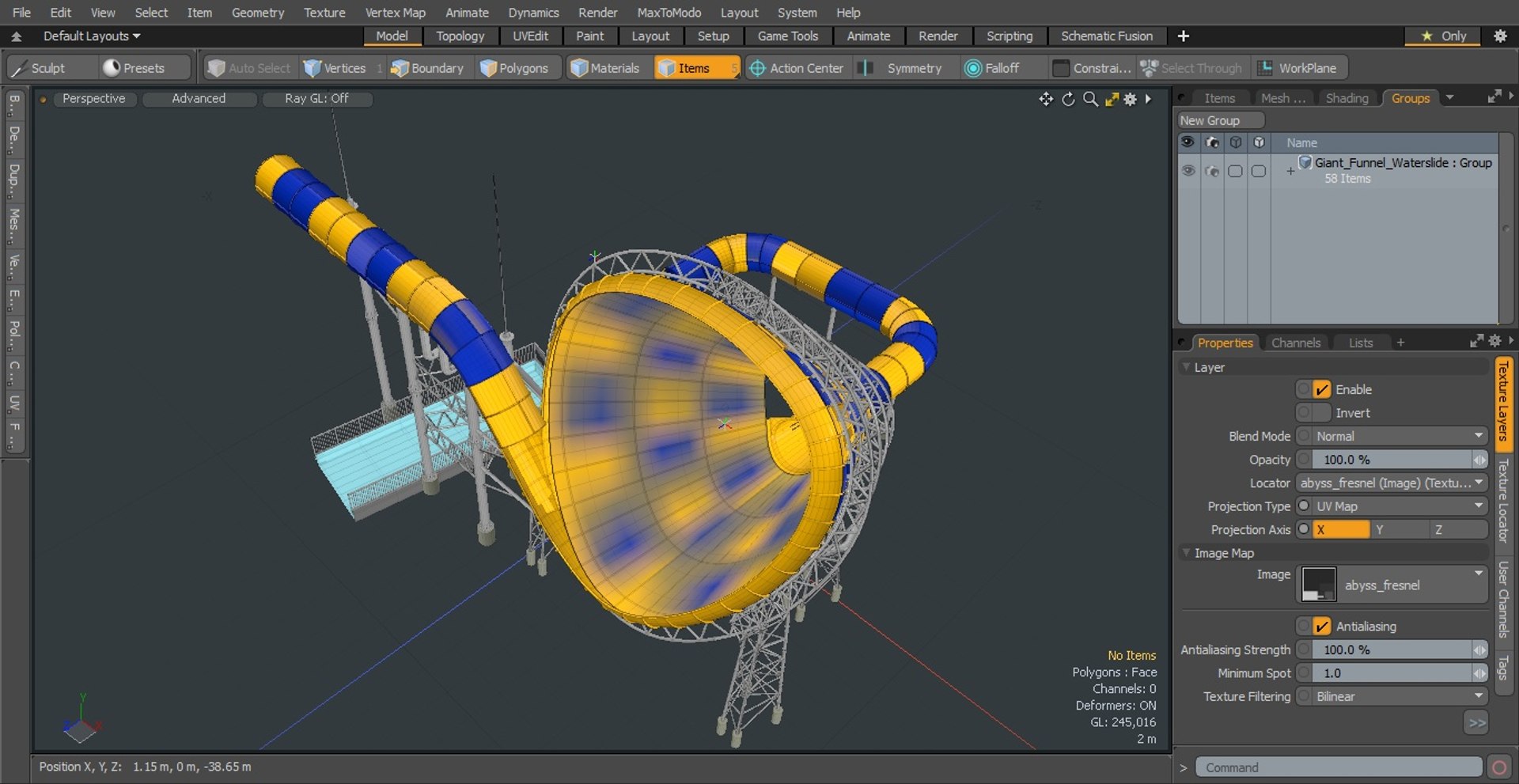Click the viewport rotate icon
The height and width of the screenshot is (784, 1519).
(1068, 99)
